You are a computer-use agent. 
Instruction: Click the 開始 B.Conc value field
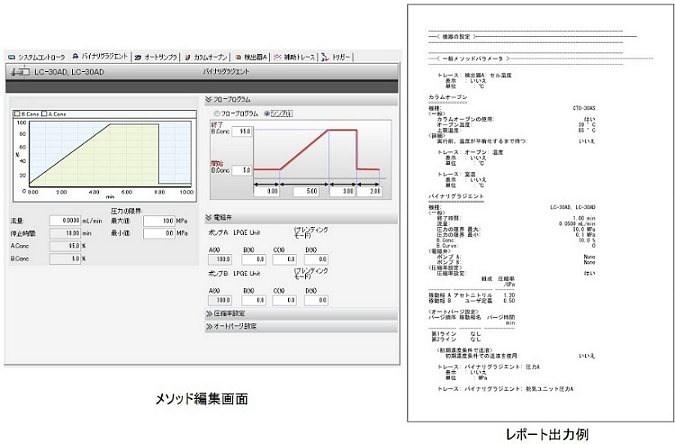(242, 170)
